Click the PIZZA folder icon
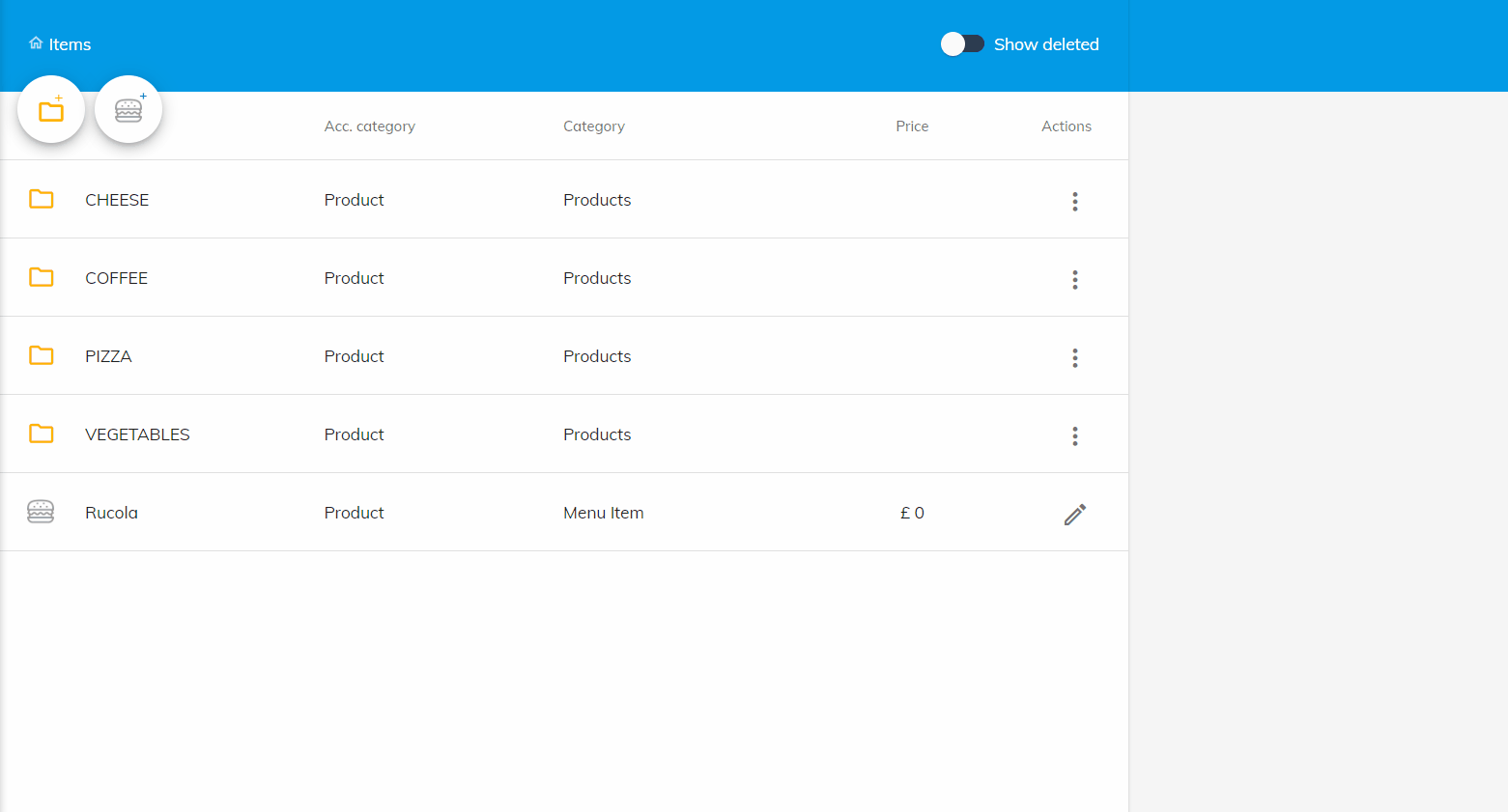The image size is (1508, 812). [x=42, y=356]
